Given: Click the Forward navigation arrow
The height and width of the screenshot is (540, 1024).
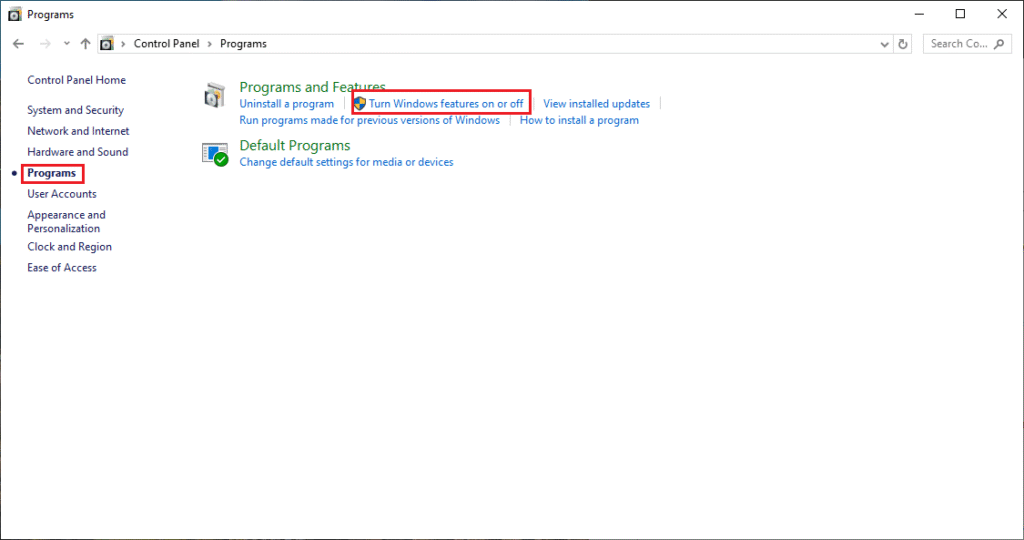Looking at the screenshot, I should 45,44.
